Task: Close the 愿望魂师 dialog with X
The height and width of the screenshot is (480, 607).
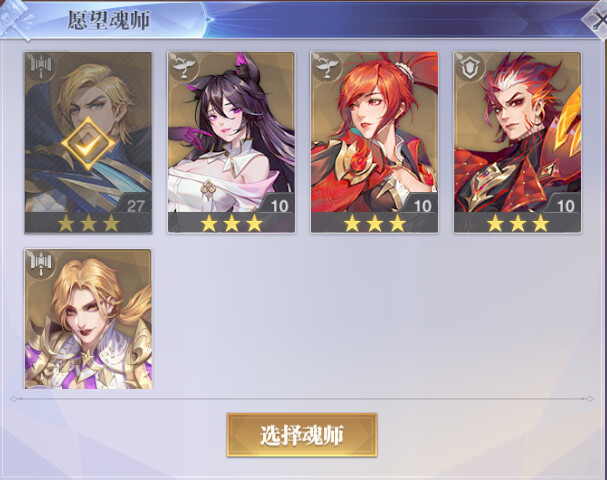Action: tap(597, 19)
